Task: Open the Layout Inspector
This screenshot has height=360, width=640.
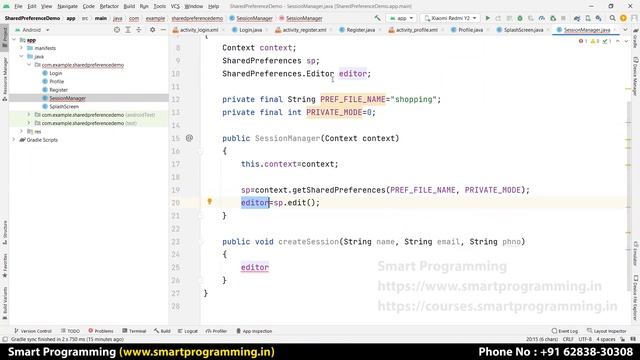Action: 607,331
